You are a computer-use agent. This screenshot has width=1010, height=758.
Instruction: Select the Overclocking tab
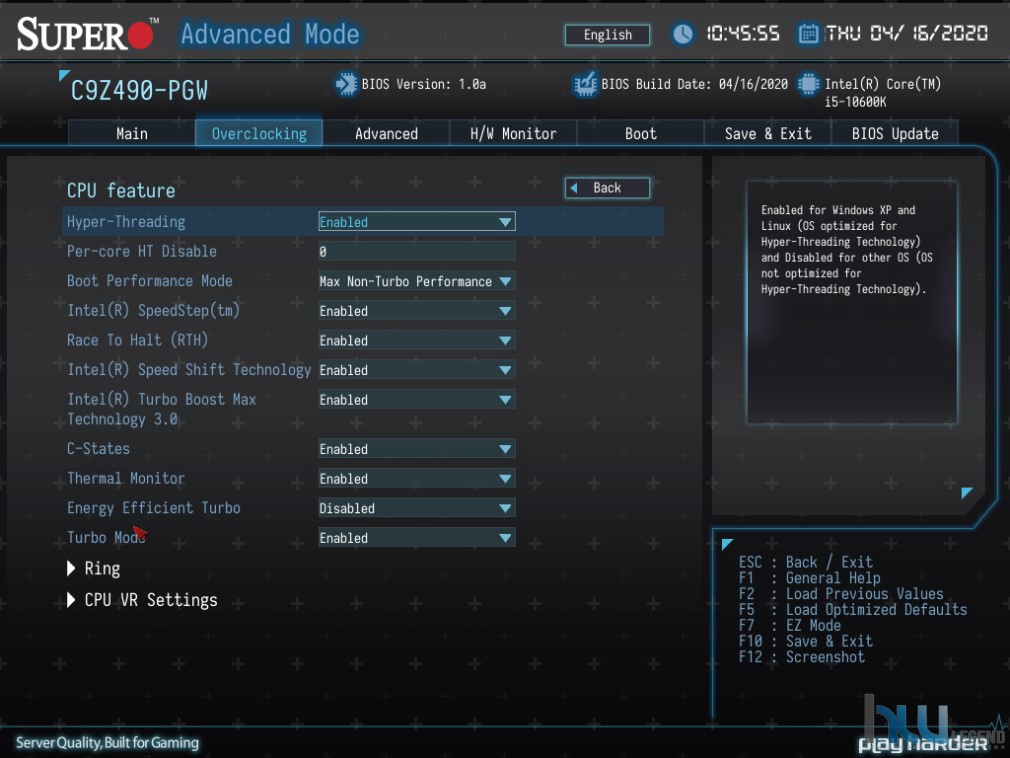click(259, 133)
